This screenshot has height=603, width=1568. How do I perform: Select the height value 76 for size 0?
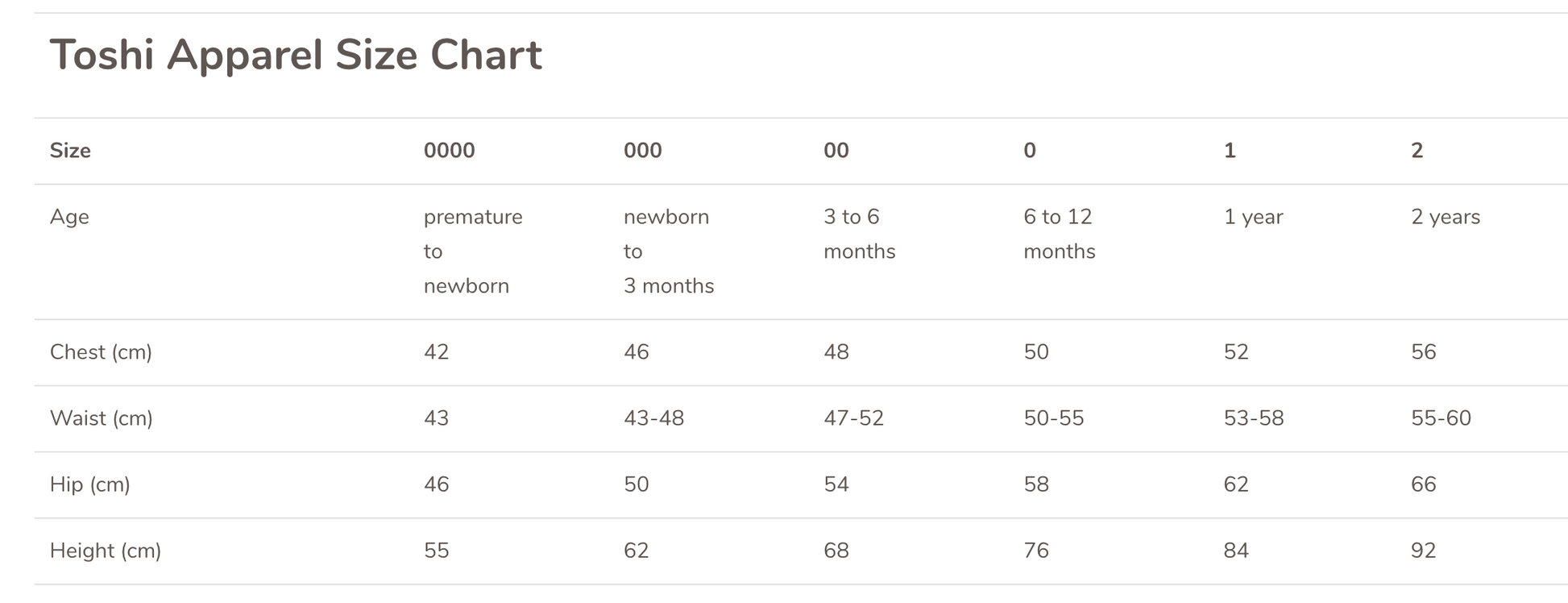[x=1035, y=551]
